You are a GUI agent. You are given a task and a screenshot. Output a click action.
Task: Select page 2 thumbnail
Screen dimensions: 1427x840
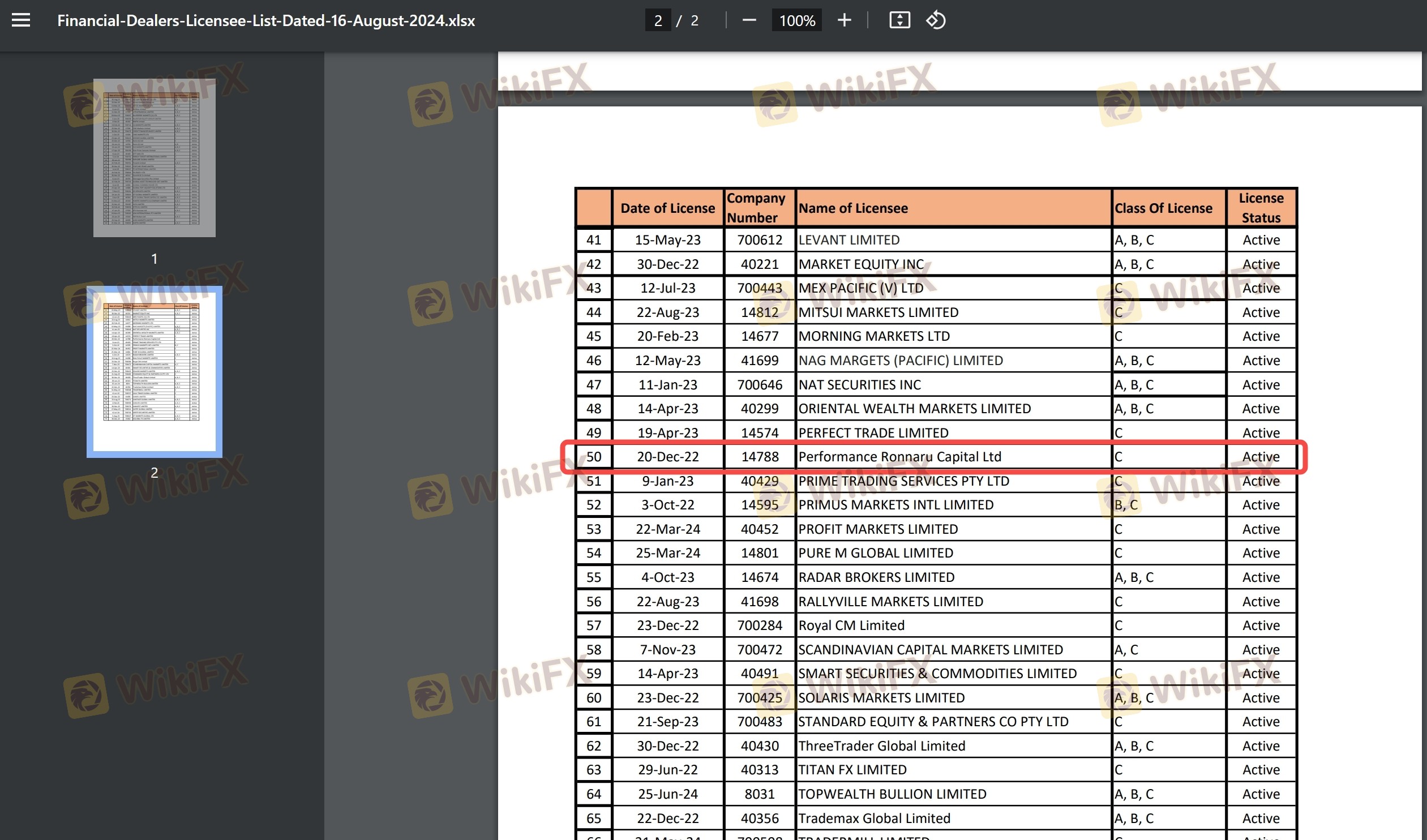click(x=154, y=371)
